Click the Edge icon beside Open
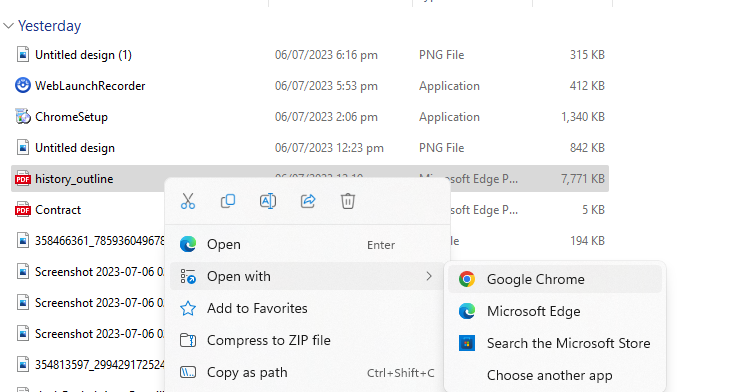Viewport: 730px width, 392px height. 188,244
